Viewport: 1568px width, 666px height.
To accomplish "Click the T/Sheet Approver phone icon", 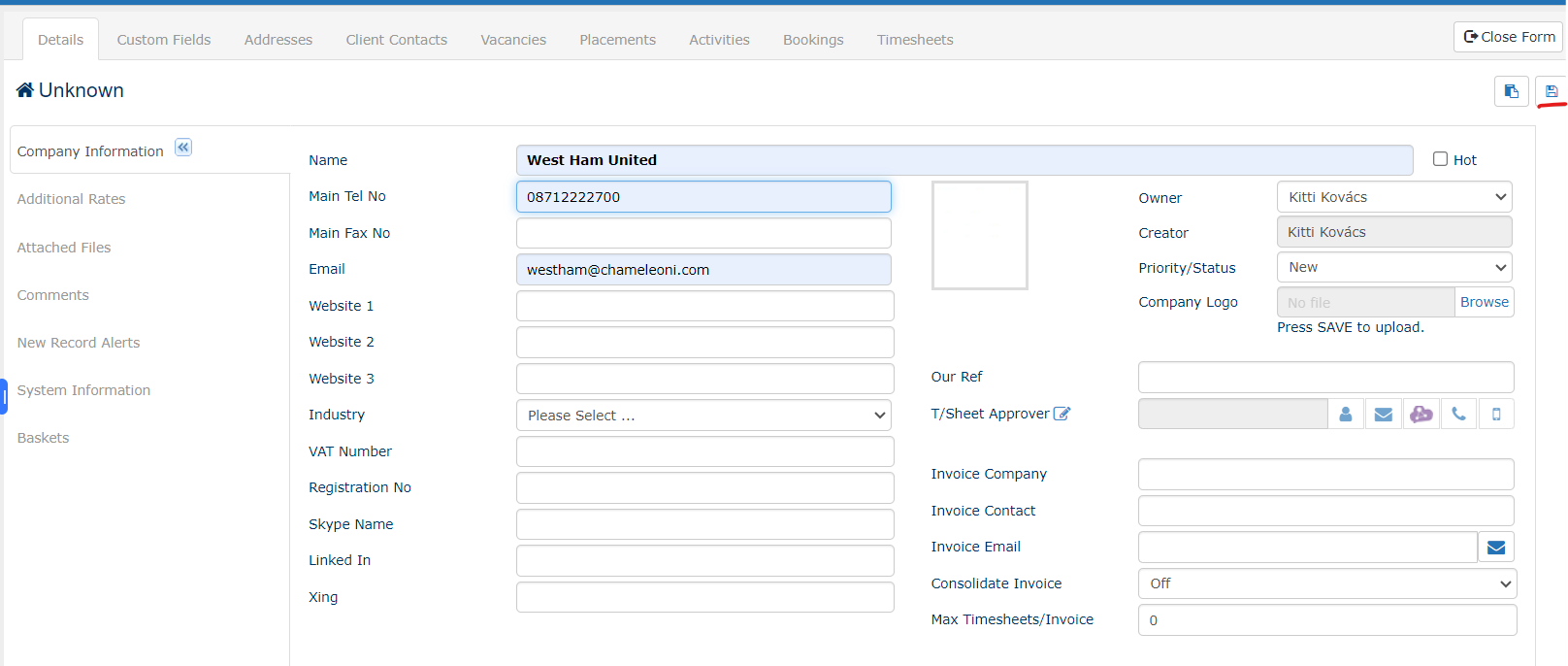I will [1458, 415].
